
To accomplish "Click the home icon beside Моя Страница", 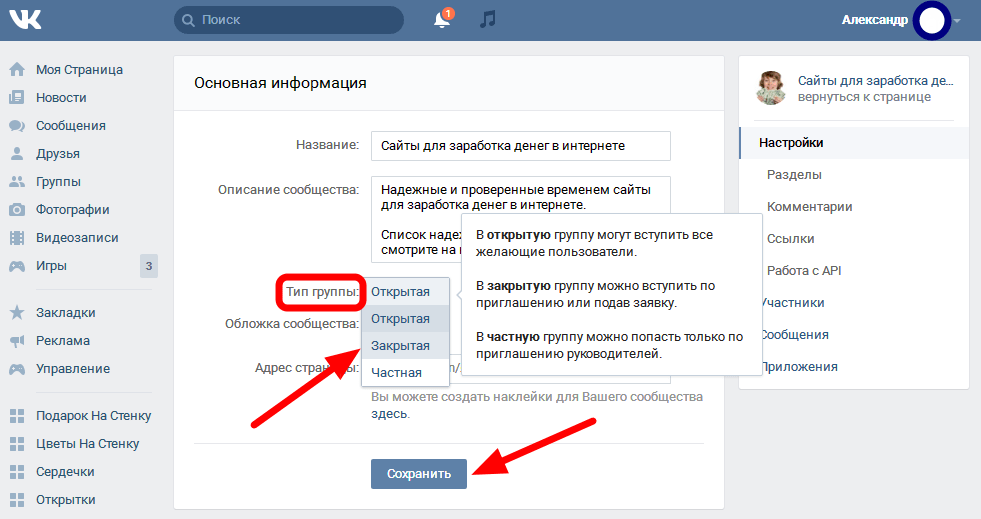I will click(17, 69).
